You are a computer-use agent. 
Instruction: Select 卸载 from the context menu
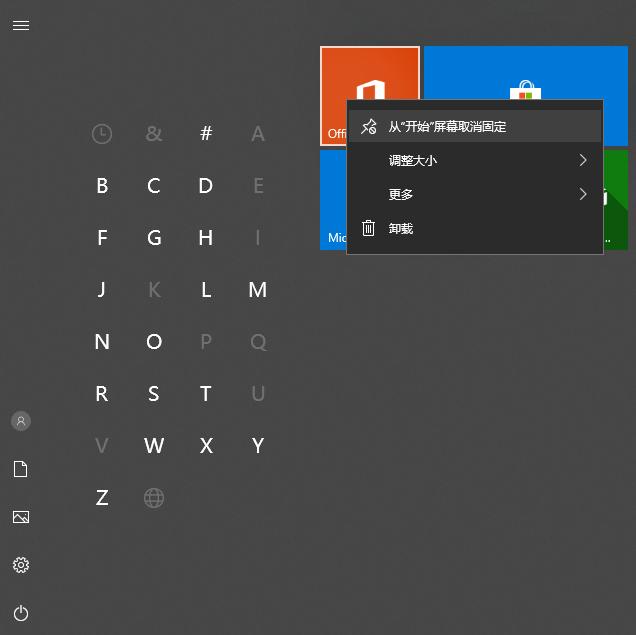pyautogui.click(x=401, y=229)
